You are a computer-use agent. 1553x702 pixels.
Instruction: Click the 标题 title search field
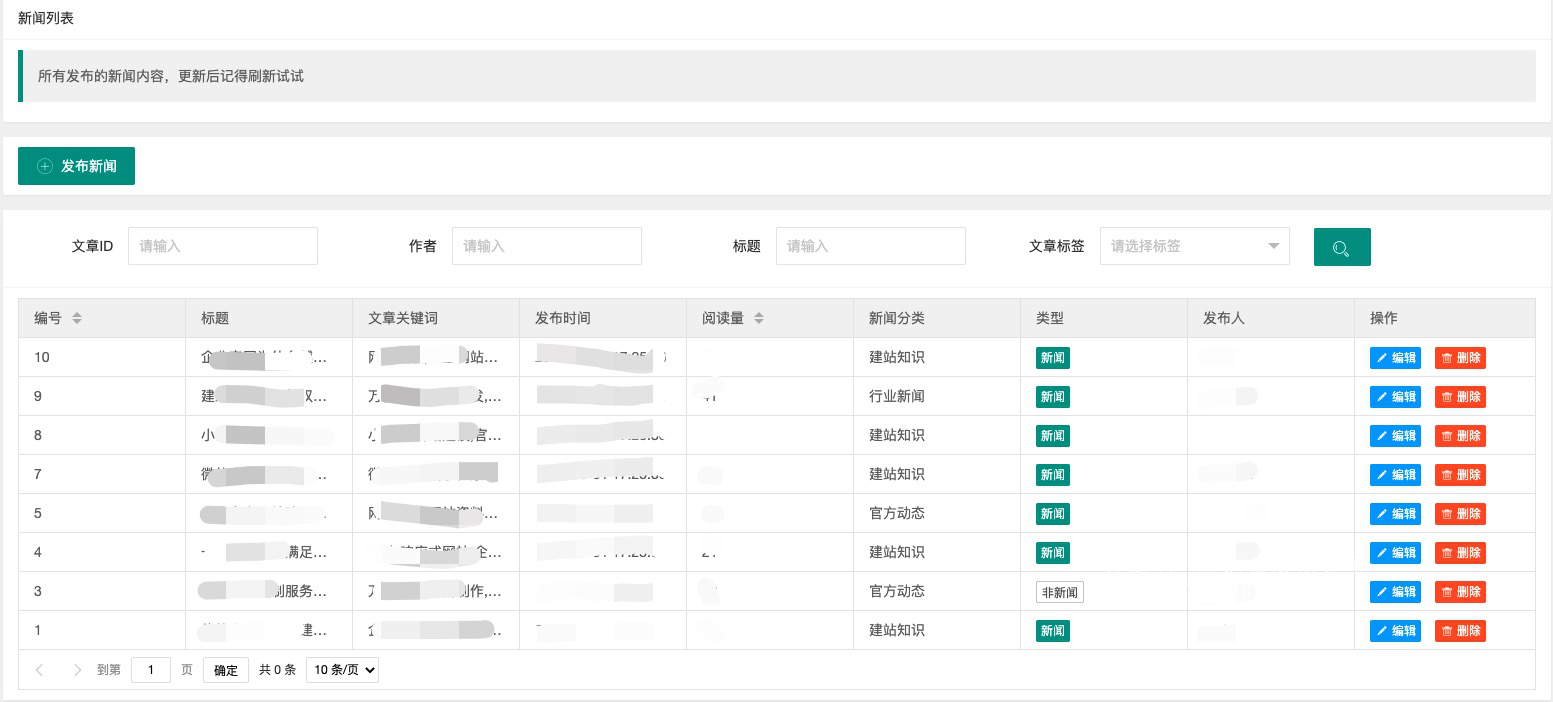870,246
